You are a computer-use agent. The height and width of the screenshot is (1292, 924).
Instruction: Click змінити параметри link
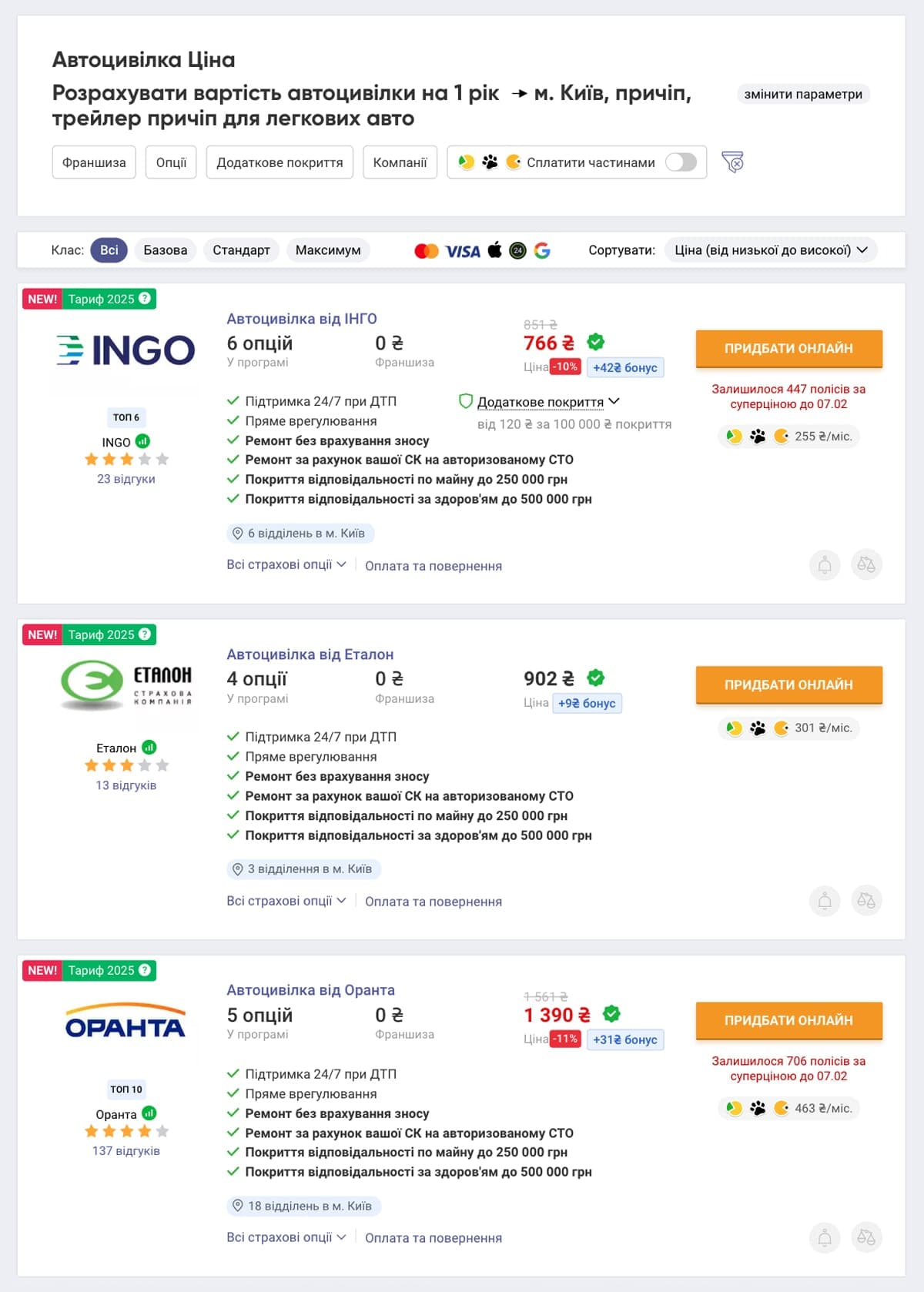tap(803, 94)
